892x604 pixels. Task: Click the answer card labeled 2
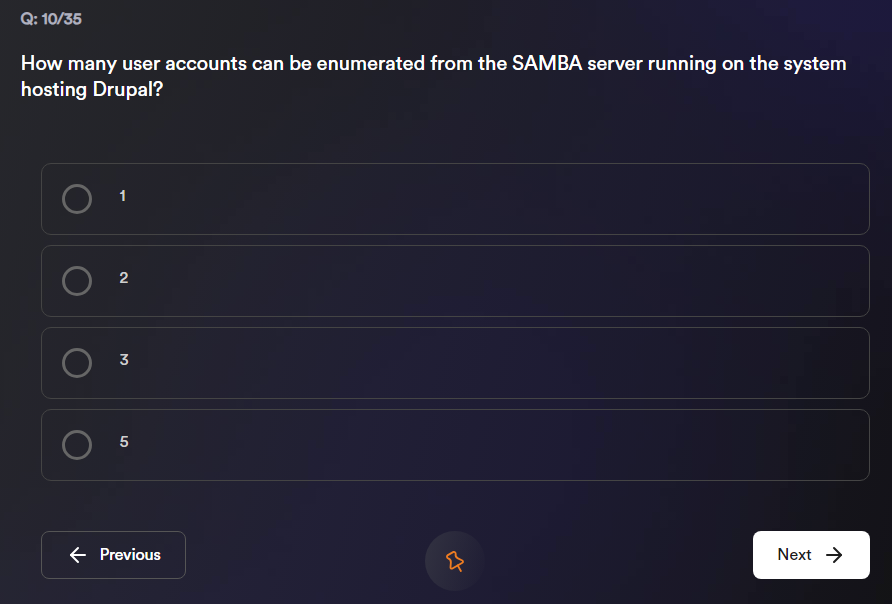coord(455,281)
